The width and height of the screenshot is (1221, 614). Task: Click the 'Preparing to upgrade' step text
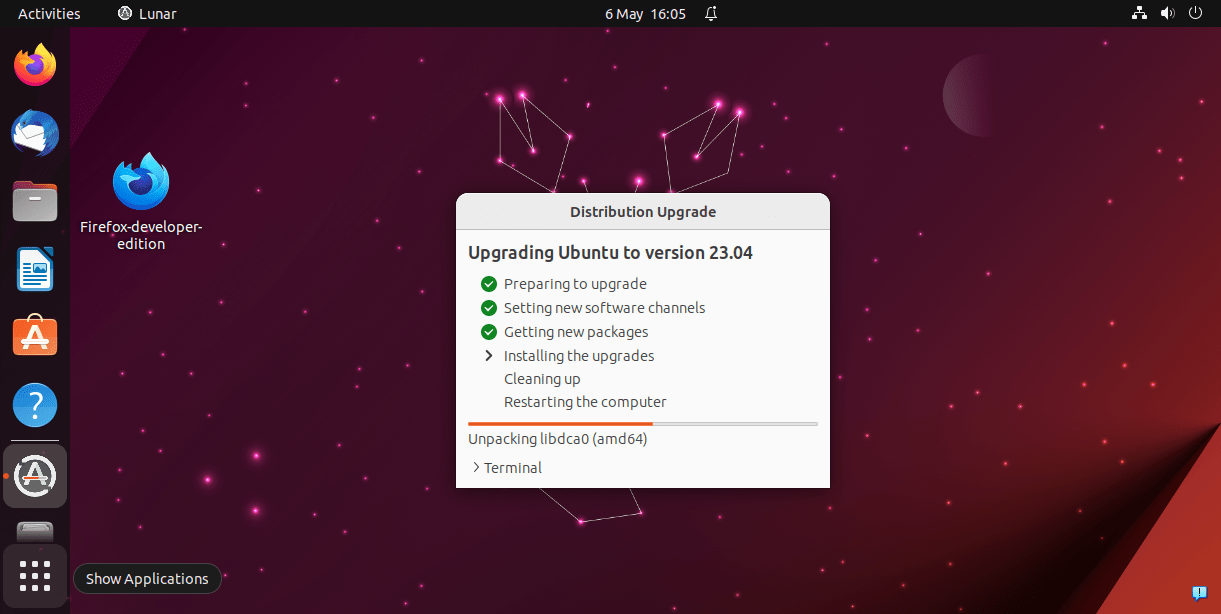[x=575, y=284]
